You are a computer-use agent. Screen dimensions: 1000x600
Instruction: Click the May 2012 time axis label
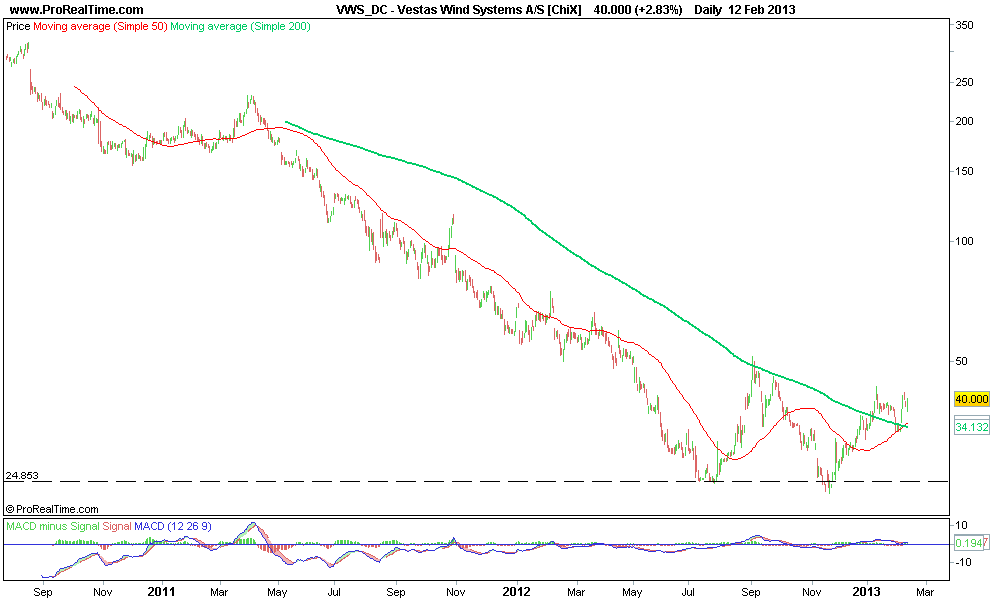point(633,592)
